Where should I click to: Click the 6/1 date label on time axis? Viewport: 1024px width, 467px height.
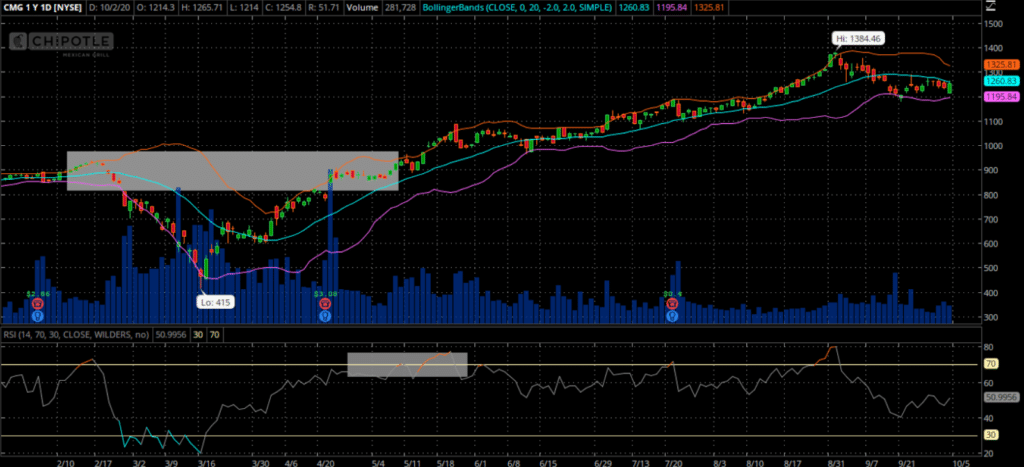pyautogui.click(x=481, y=461)
